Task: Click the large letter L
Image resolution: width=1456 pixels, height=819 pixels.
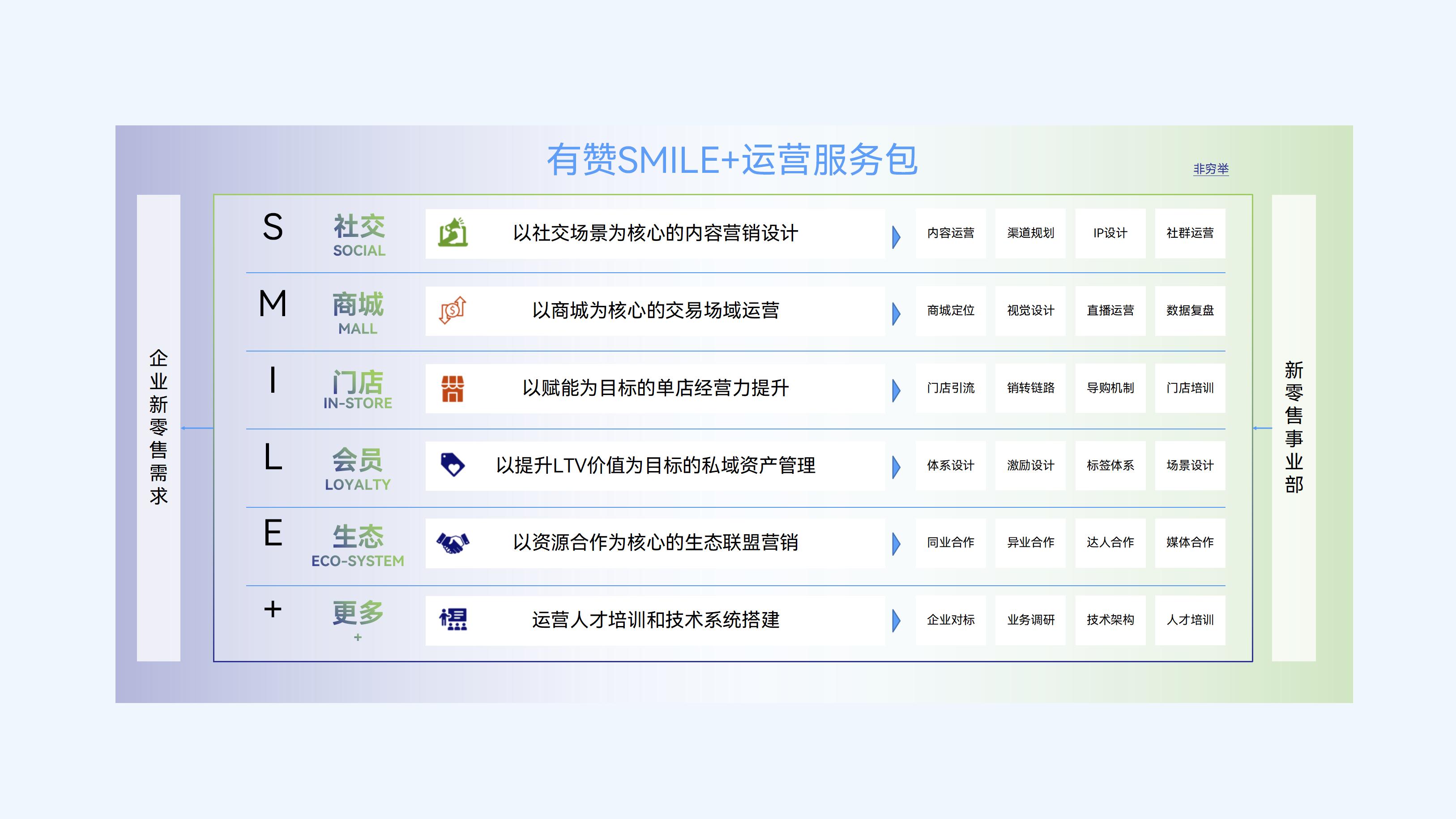Action: [x=273, y=457]
